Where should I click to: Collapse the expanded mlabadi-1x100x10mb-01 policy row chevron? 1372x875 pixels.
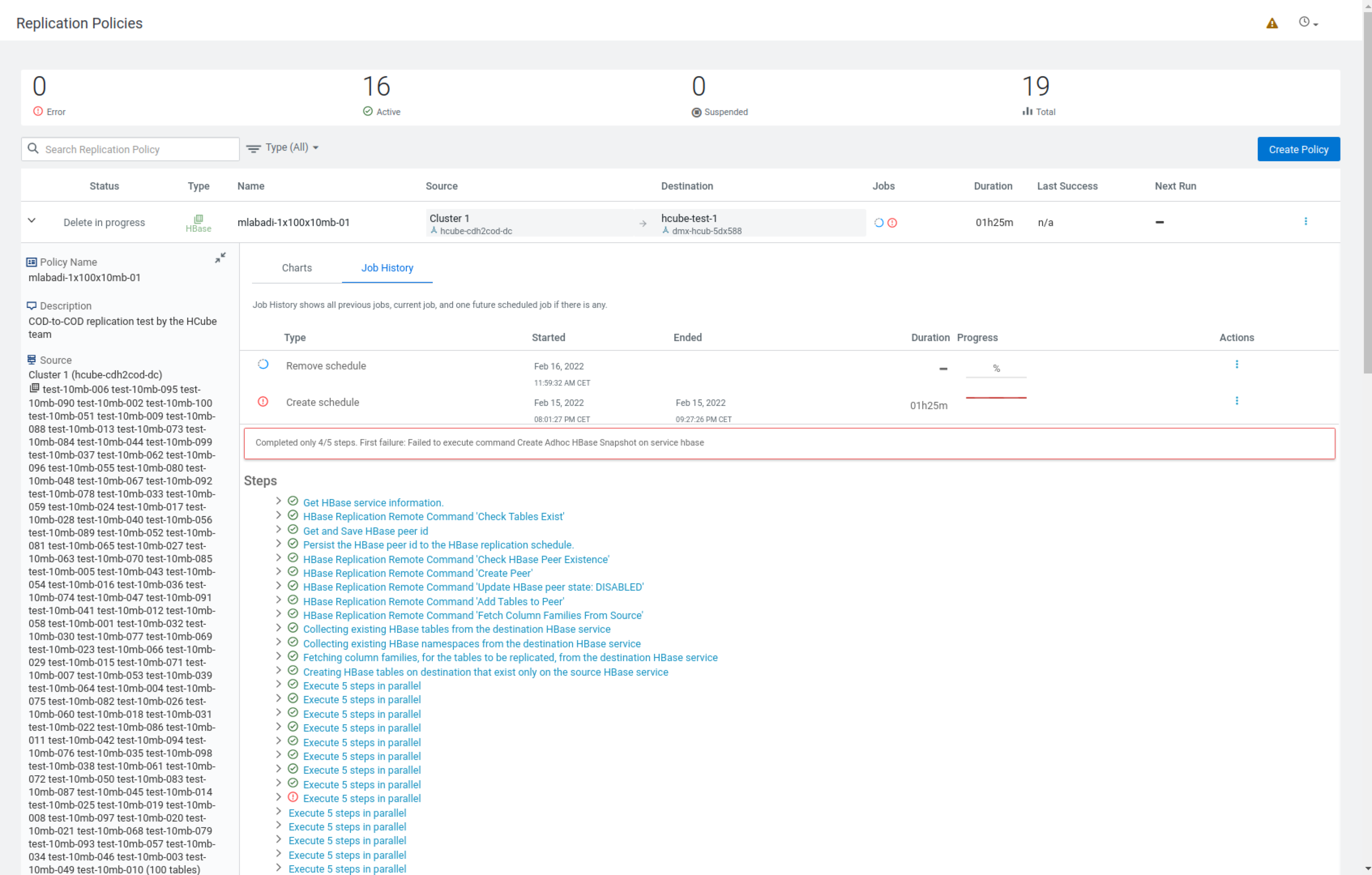click(32, 221)
